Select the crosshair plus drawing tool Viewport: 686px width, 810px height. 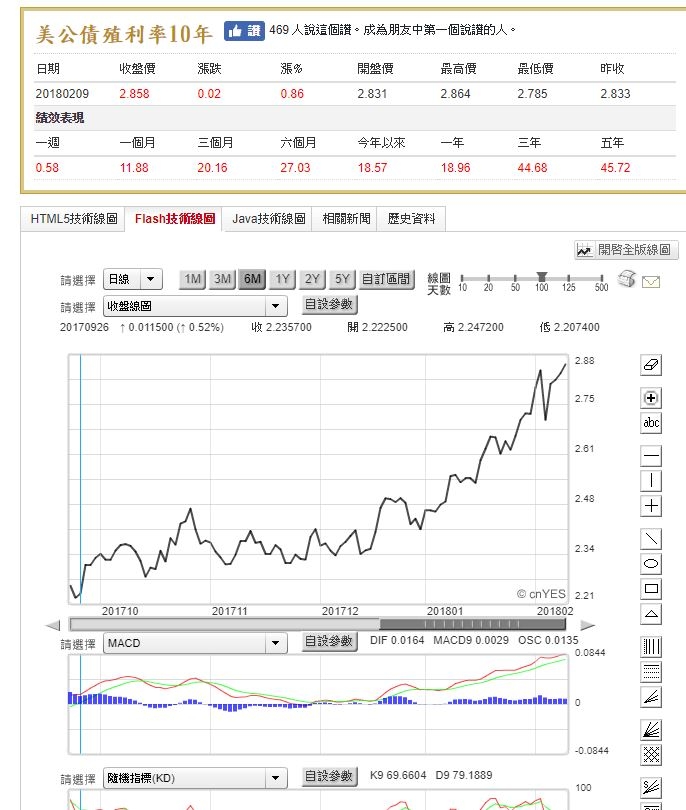click(651, 505)
